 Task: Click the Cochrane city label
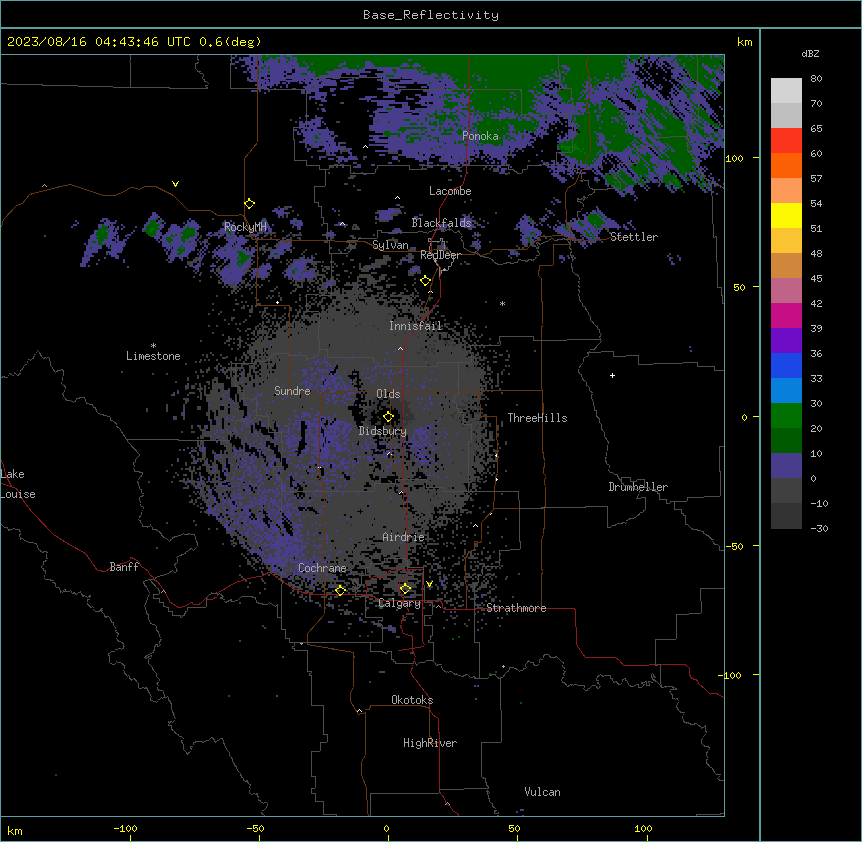(x=322, y=568)
